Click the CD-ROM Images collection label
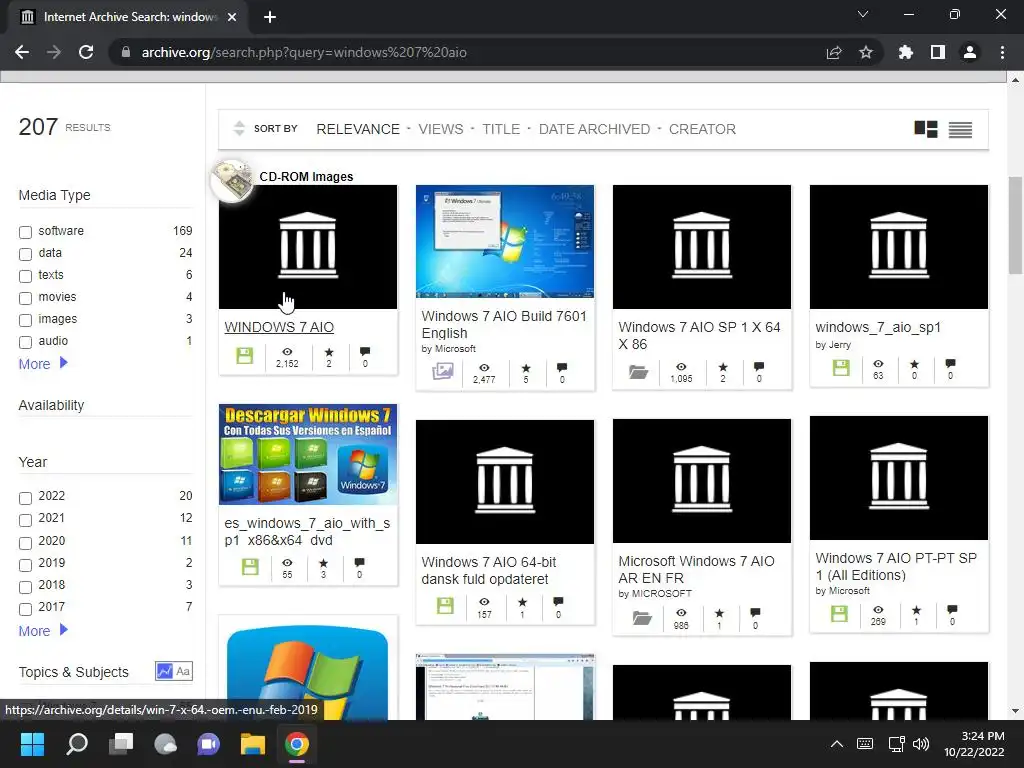 (x=306, y=176)
